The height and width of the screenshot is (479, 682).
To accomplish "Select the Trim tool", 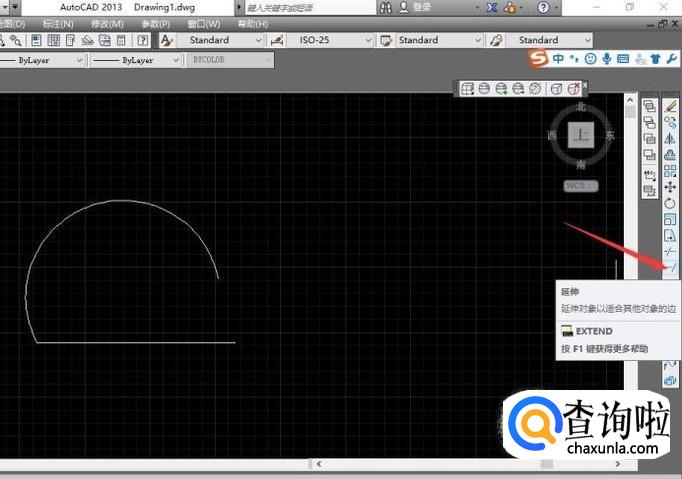I will (670, 251).
